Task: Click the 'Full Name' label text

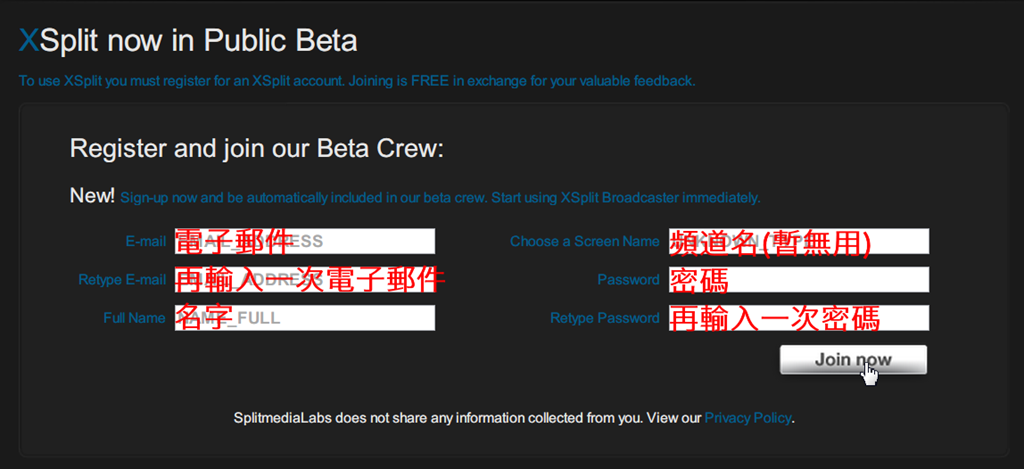Action: point(134,318)
